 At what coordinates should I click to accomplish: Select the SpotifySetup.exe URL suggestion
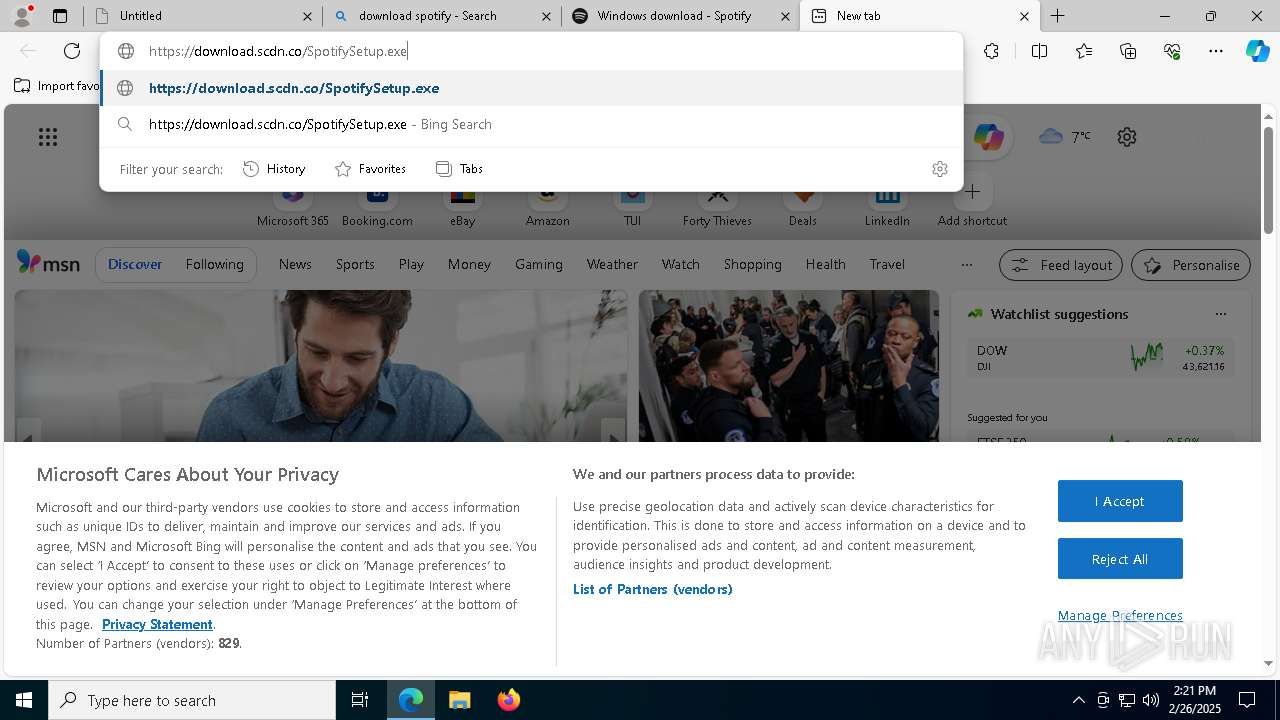(531, 88)
